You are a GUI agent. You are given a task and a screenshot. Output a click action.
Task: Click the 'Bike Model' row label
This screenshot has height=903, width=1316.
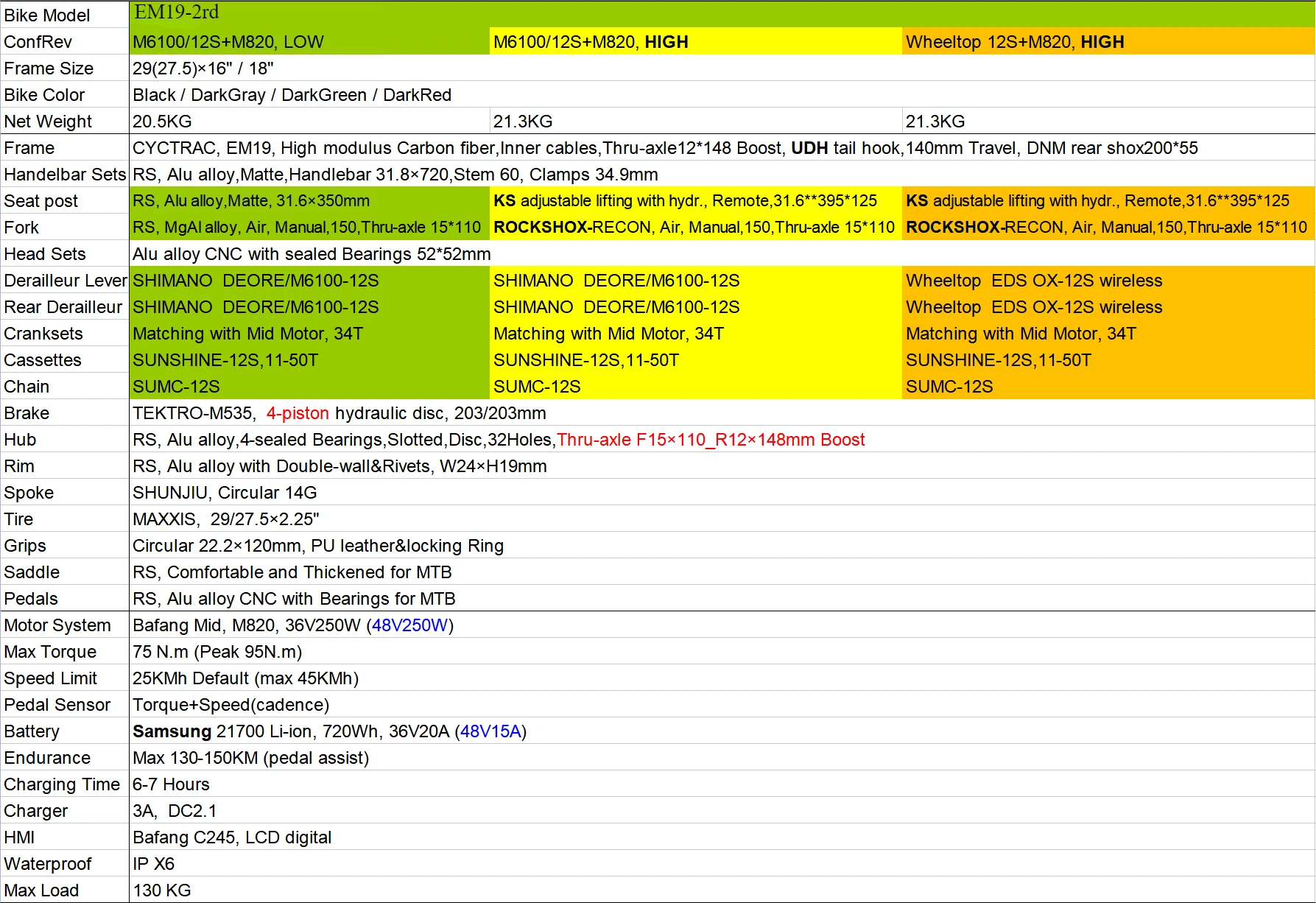pos(47,15)
